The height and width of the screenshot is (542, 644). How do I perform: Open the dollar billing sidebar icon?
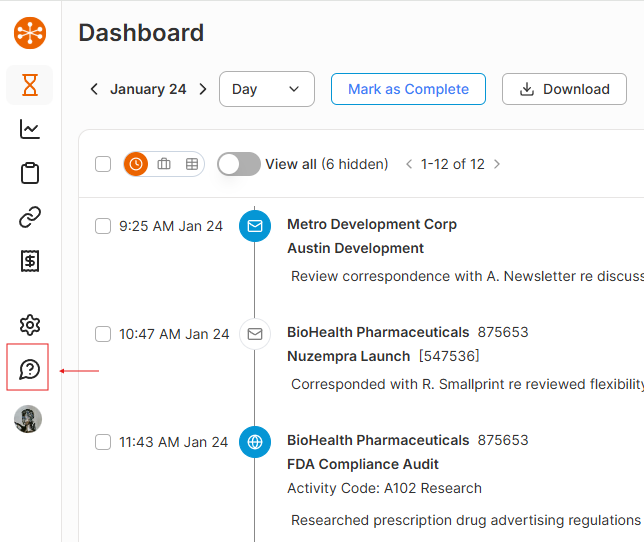[30, 261]
